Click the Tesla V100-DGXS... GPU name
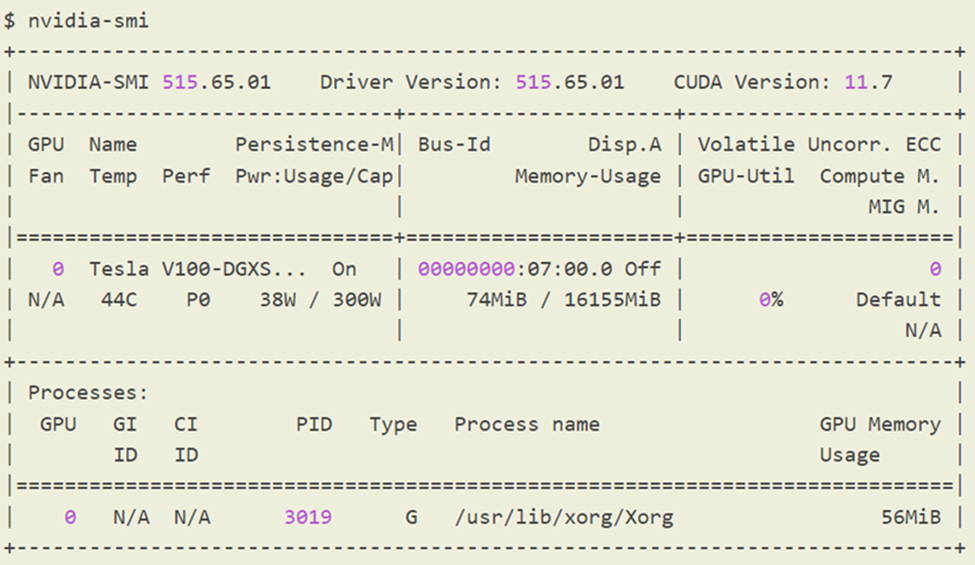This screenshot has width=975, height=565. click(x=198, y=269)
